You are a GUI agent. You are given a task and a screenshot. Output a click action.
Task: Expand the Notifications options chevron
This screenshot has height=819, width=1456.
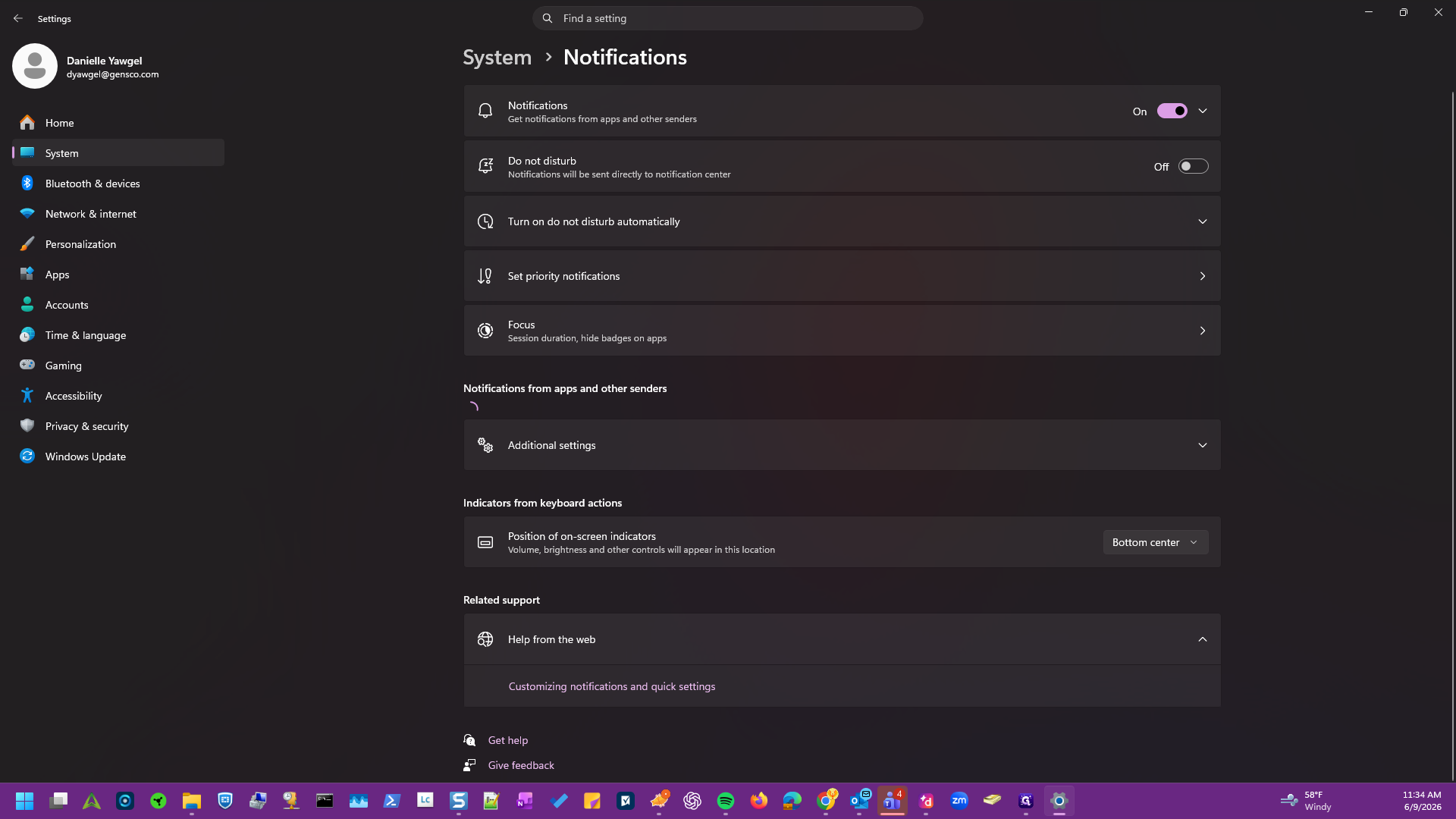[1203, 111]
